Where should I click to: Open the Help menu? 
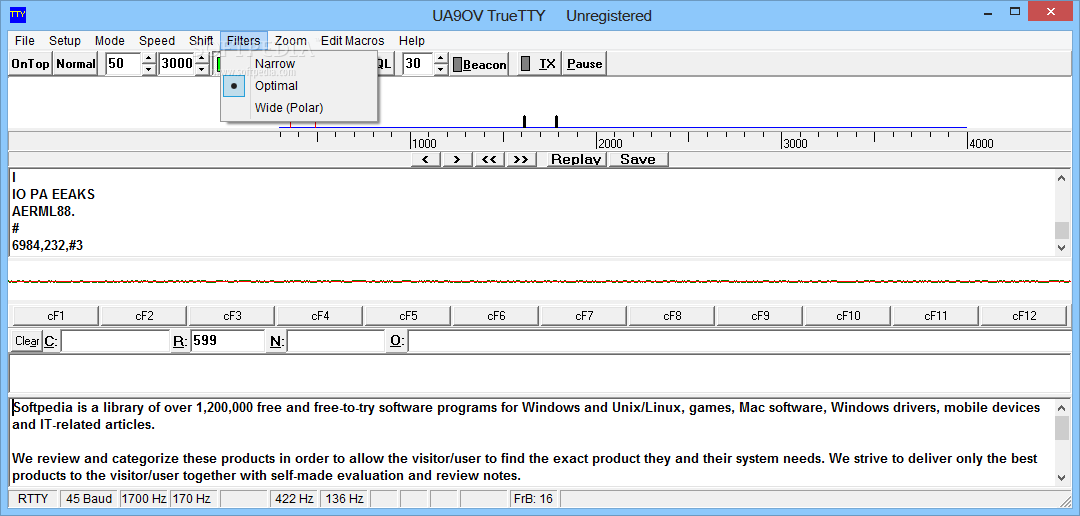(x=412, y=41)
